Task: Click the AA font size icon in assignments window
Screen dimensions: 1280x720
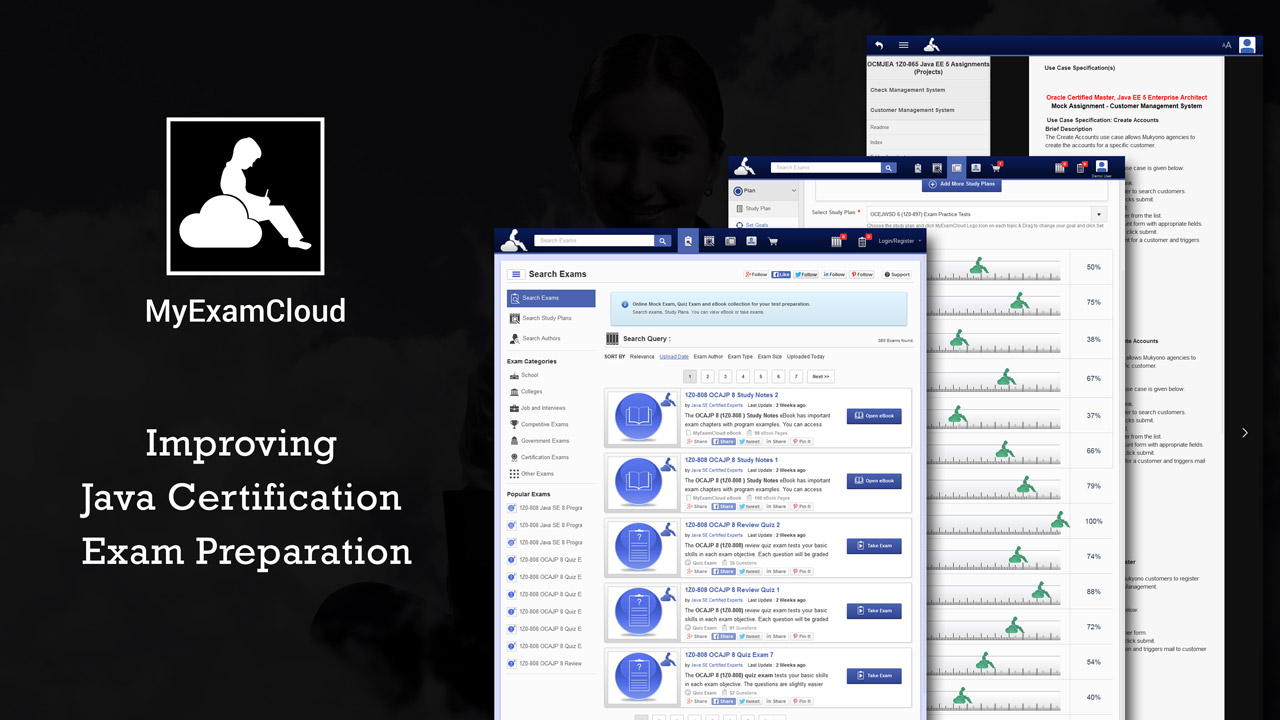Action: pos(1226,45)
